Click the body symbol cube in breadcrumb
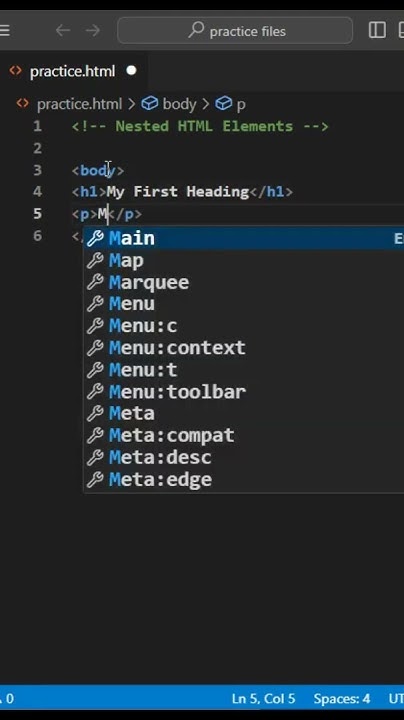404x720 pixels. [150, 103]
